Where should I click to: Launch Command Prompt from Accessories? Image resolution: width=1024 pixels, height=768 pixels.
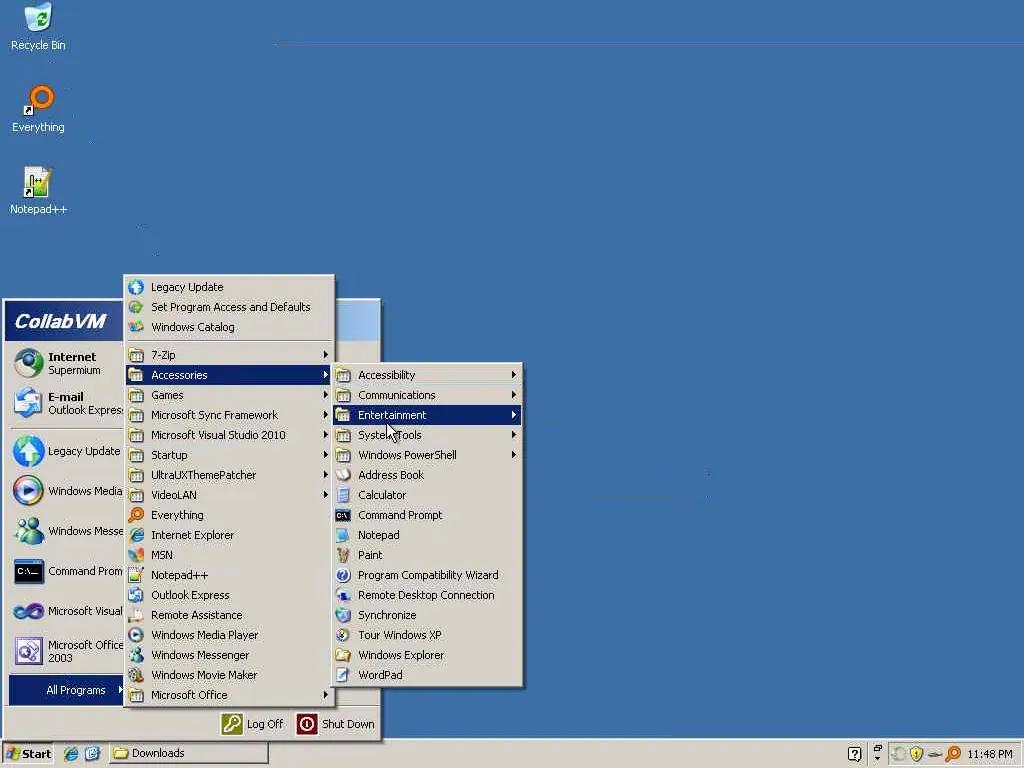(x=427, y=515)
